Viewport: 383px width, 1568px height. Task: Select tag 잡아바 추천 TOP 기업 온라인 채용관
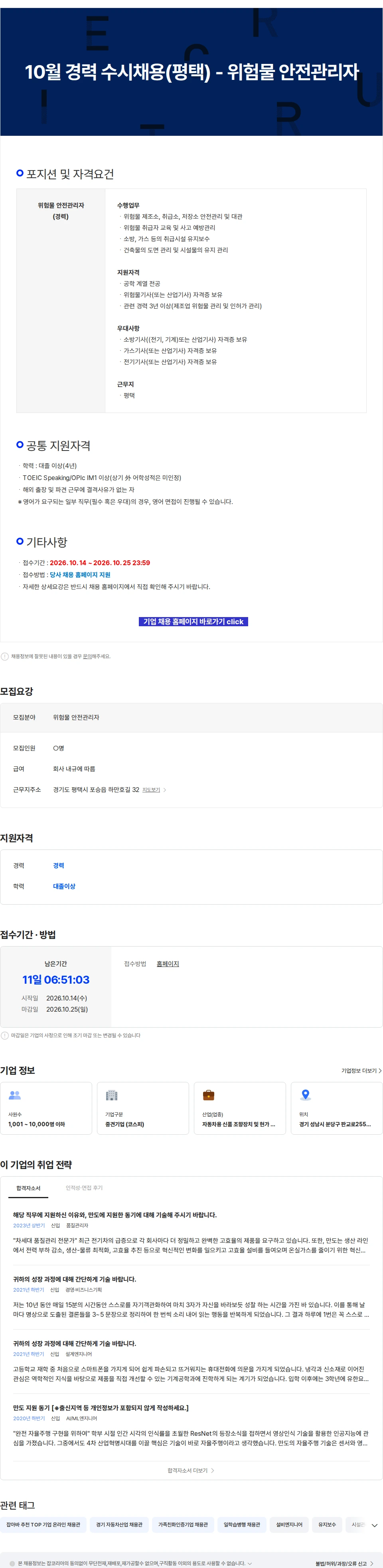tap(43, 1525)
